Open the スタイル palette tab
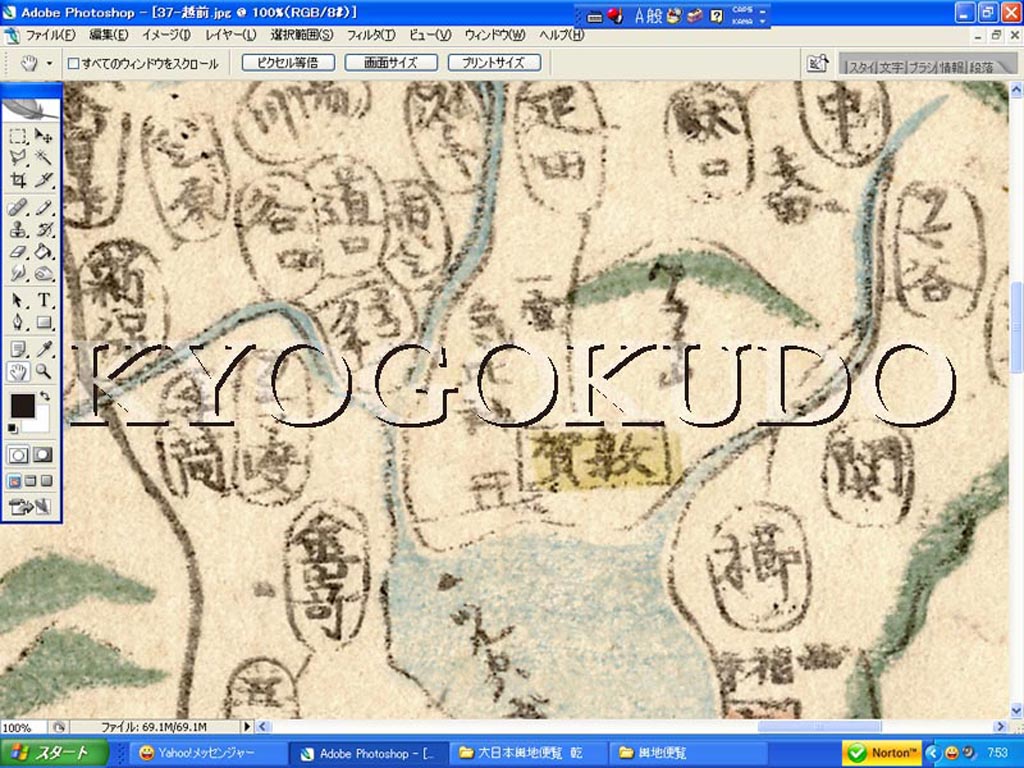Viewport: 1024px width, 768px height. (x=861, y=67)
